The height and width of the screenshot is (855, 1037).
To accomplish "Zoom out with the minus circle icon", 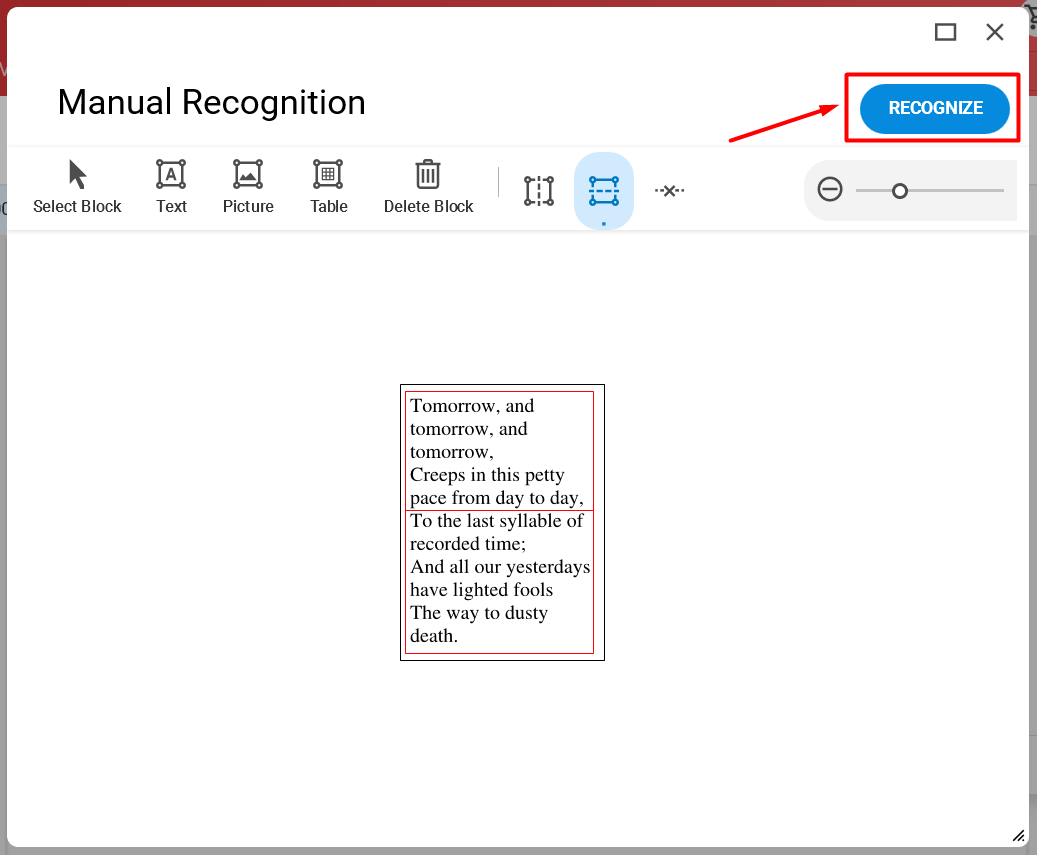I will coord(830,190).
